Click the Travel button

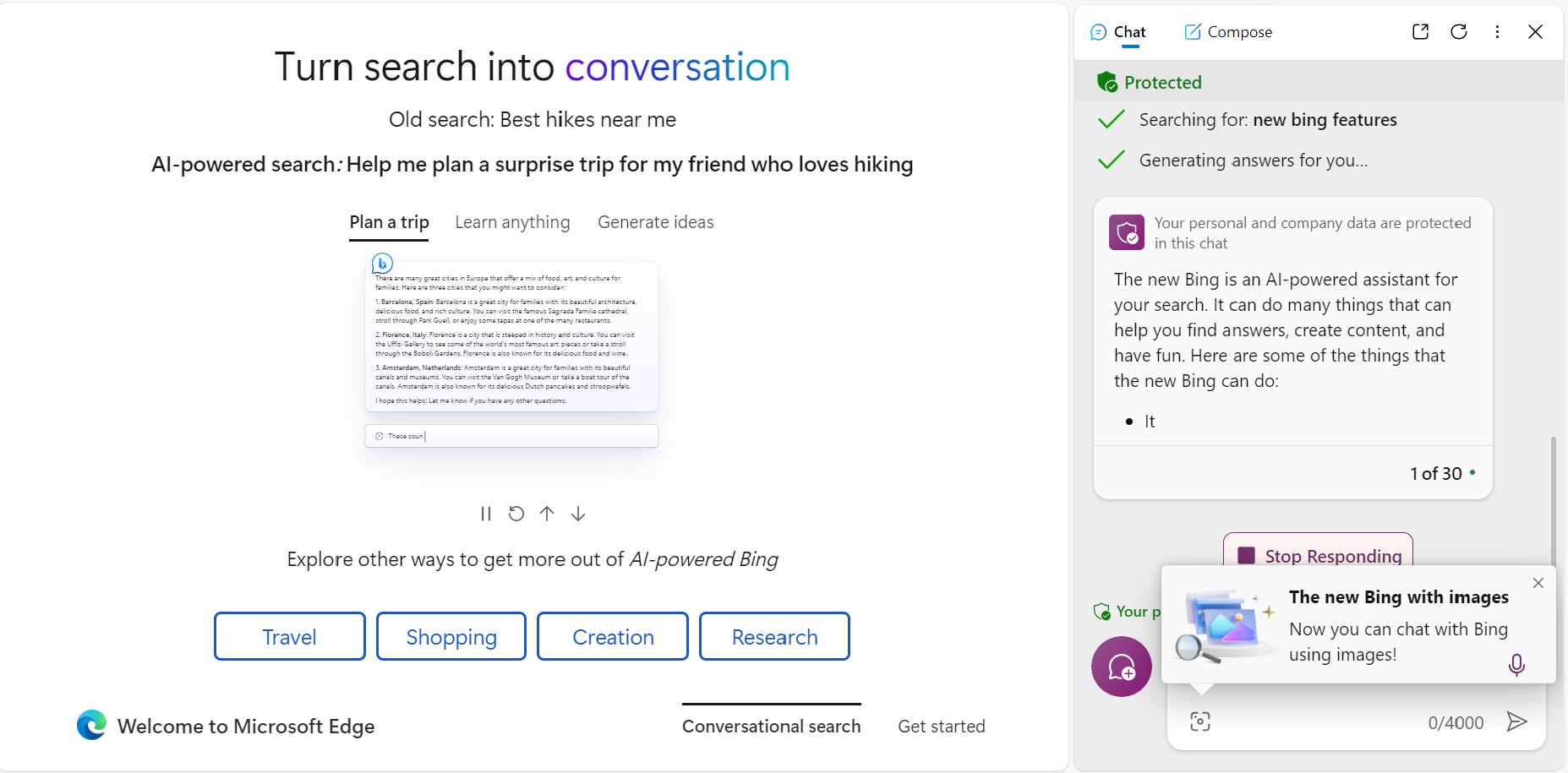(290, 636)
